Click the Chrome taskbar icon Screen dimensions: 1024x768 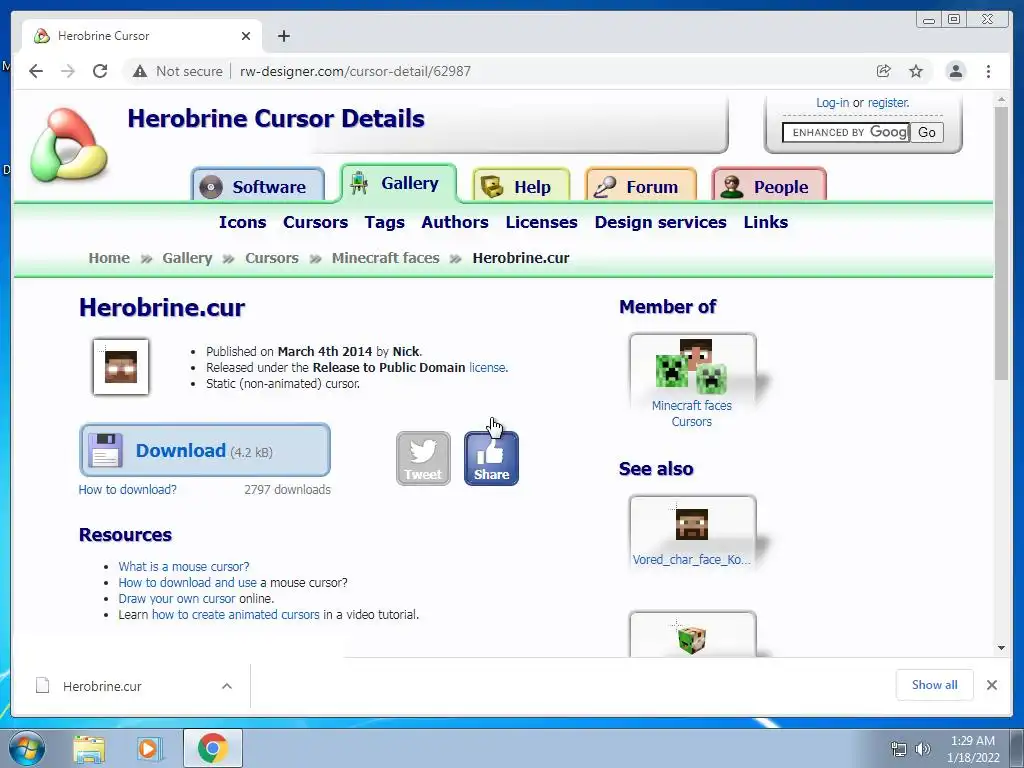(x=212, y=748)
